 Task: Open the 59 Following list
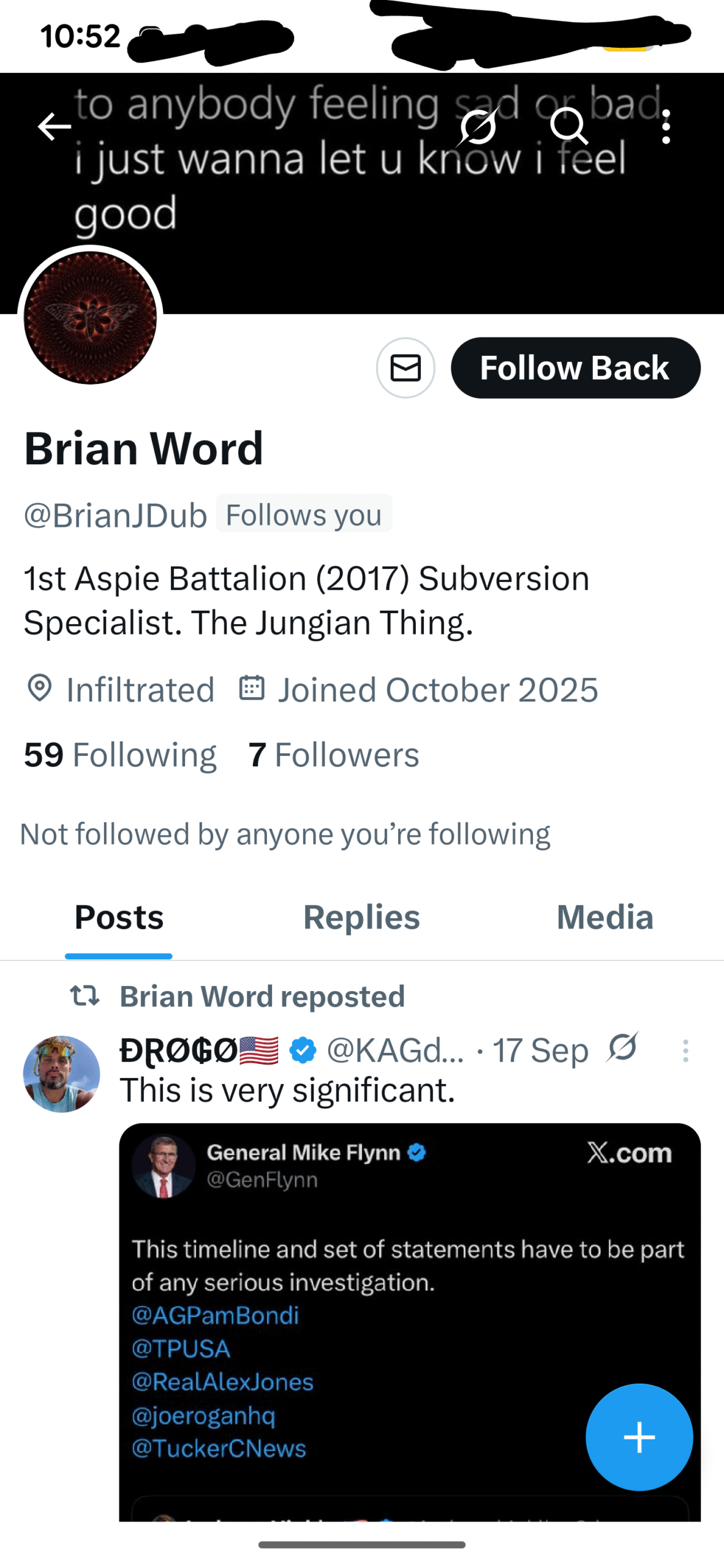click(120, 754)
